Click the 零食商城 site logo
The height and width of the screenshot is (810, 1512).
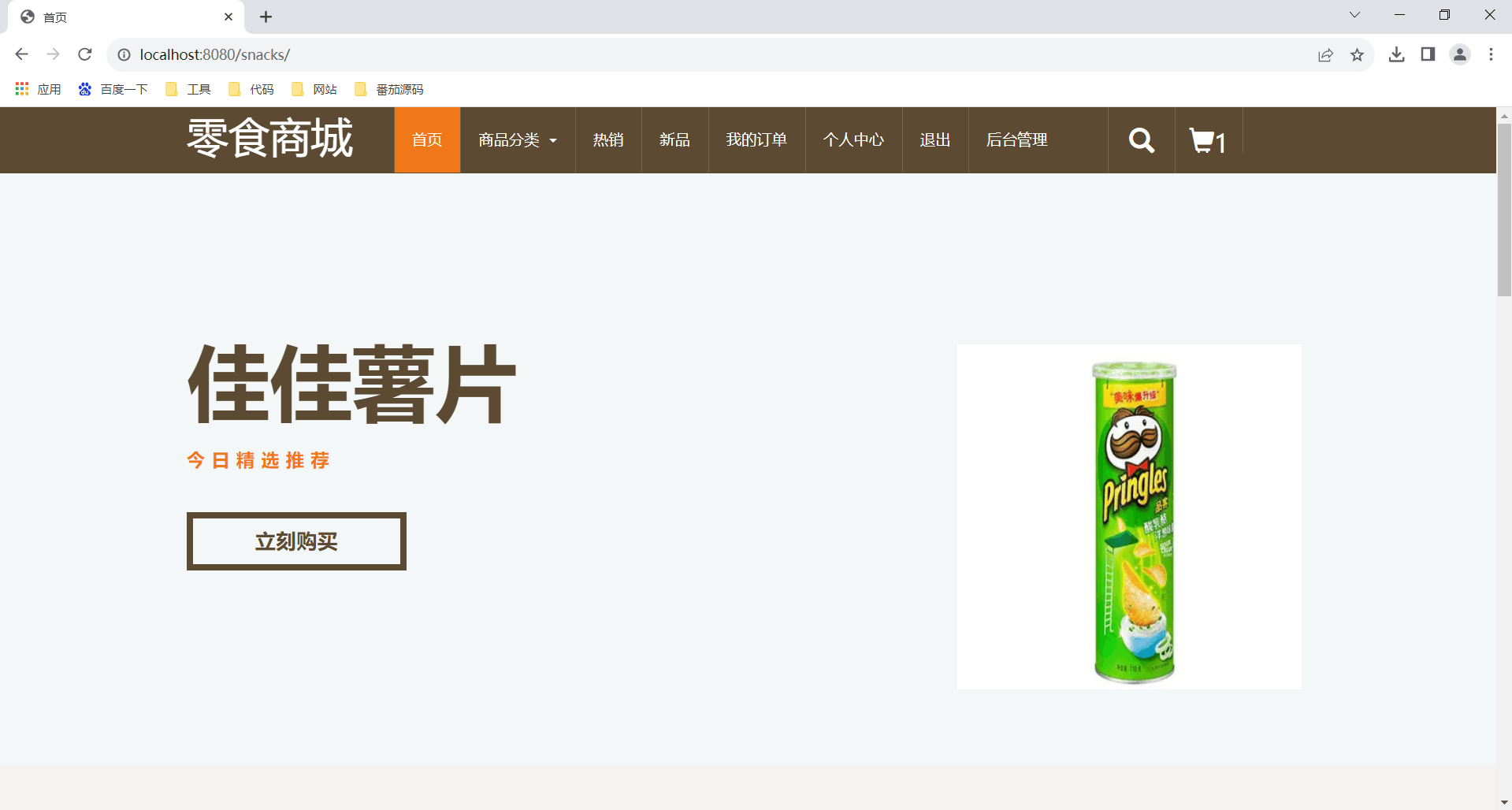click(270, 139)
